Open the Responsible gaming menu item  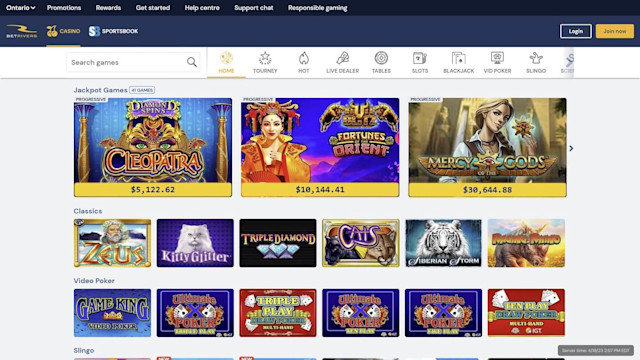tap(318, 8)
